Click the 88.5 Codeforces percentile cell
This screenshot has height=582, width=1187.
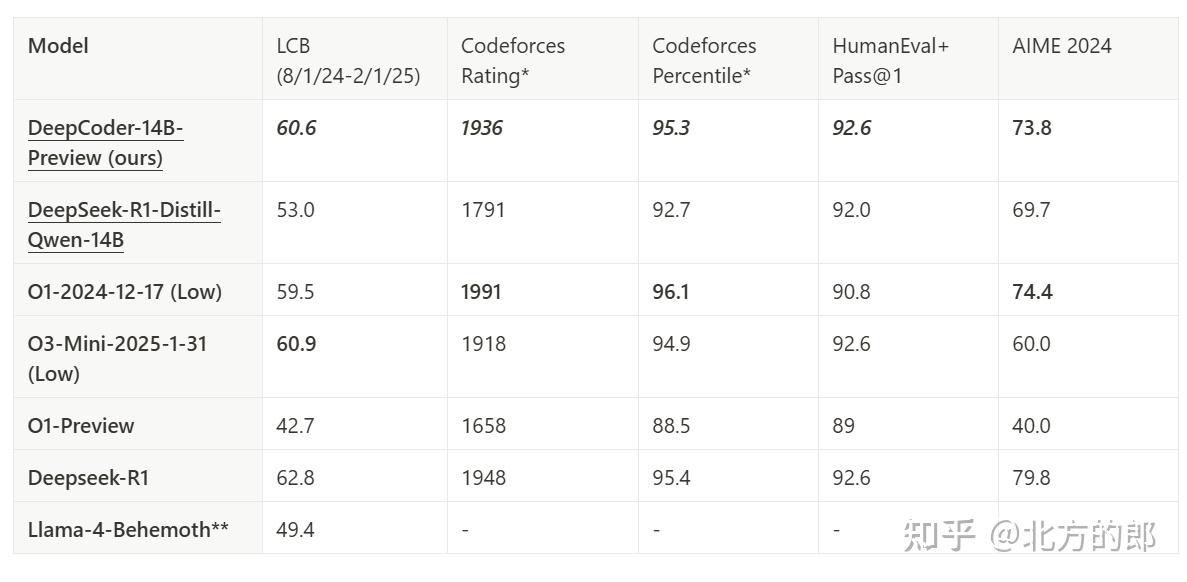(x=671, y=425)
